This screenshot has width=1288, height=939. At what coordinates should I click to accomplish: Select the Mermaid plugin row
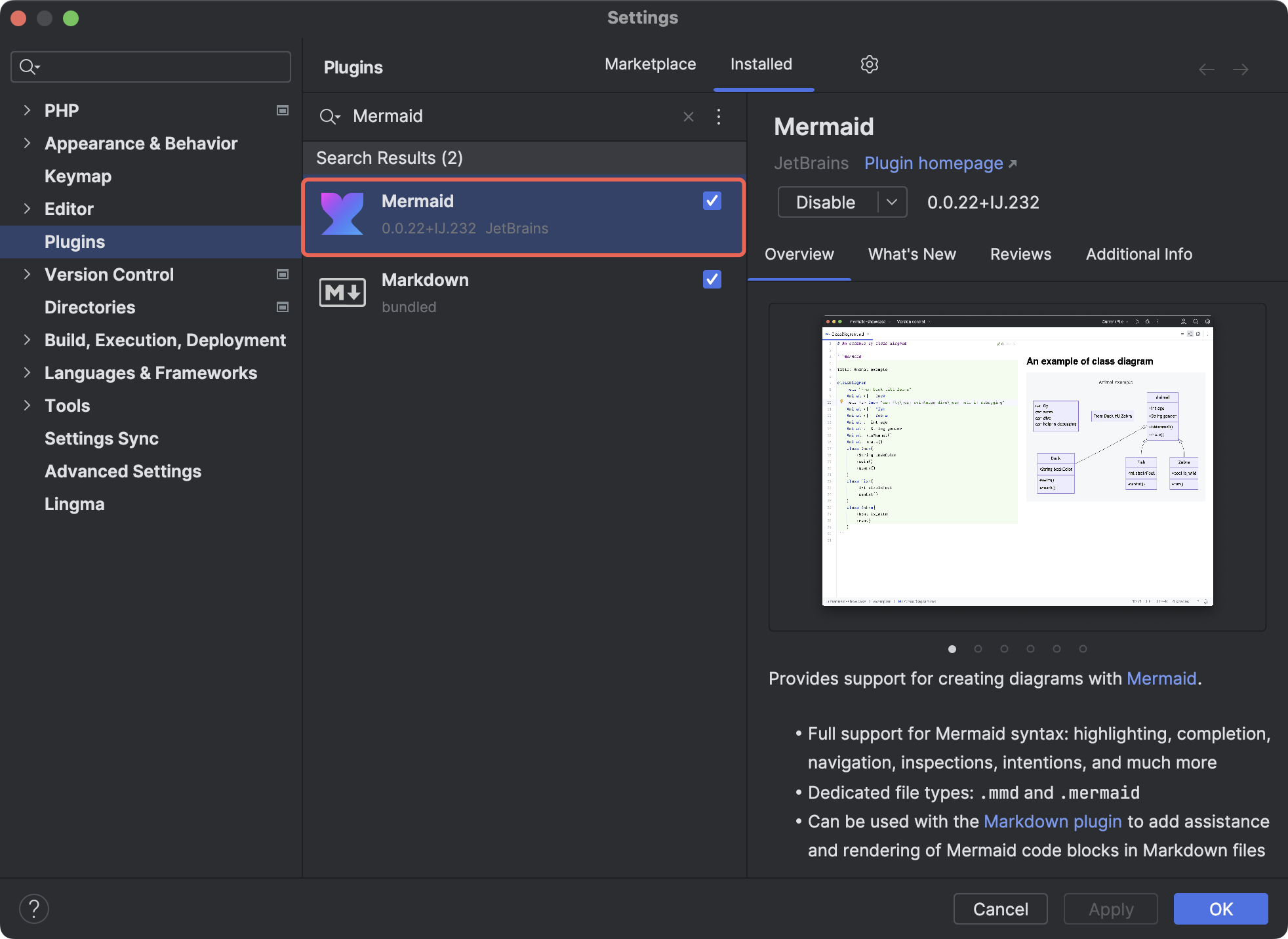coord(524,216)
